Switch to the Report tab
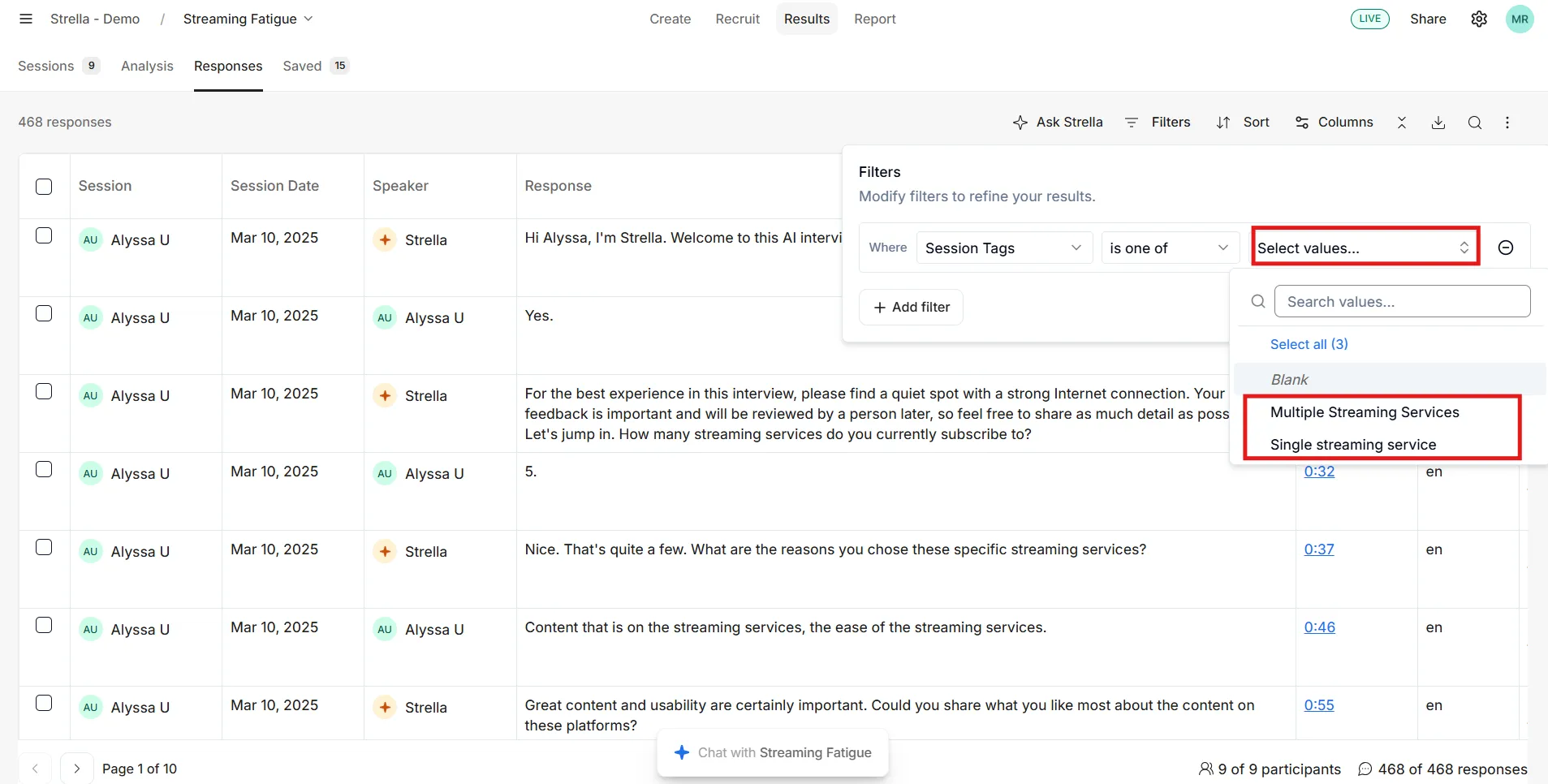 (874, 19)
